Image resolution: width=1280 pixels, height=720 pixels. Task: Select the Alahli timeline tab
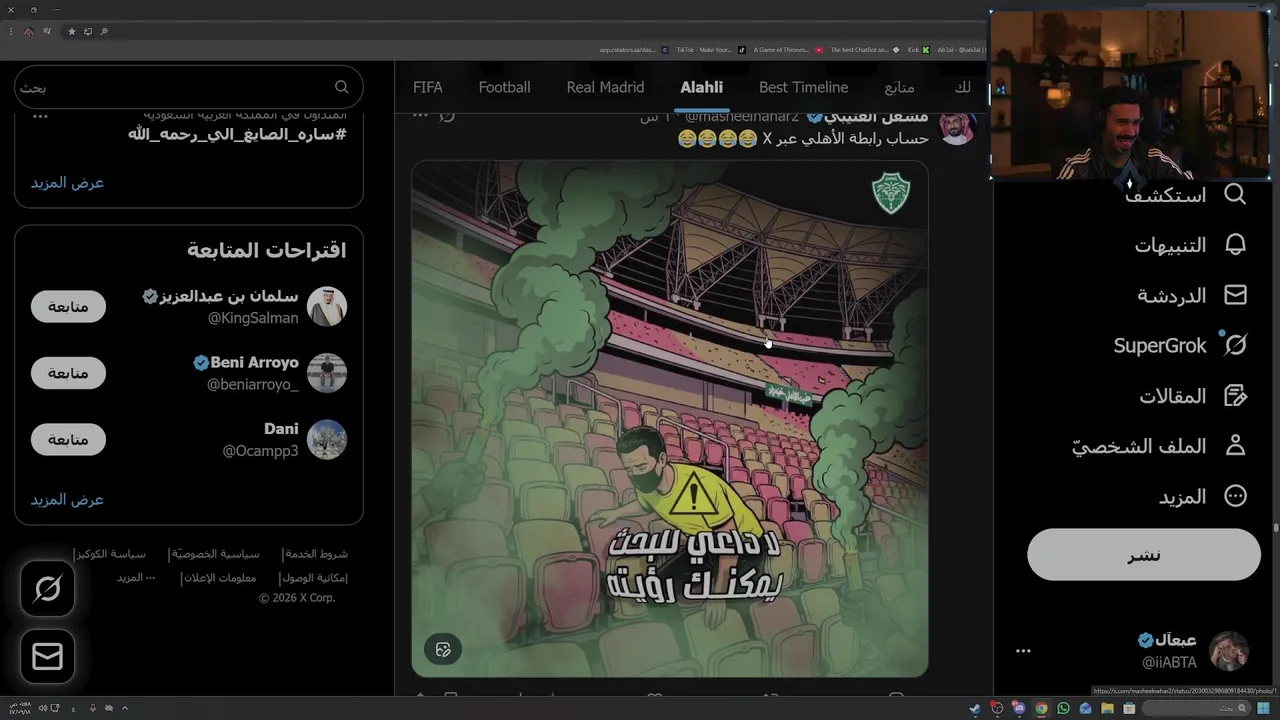click(701, 87)
